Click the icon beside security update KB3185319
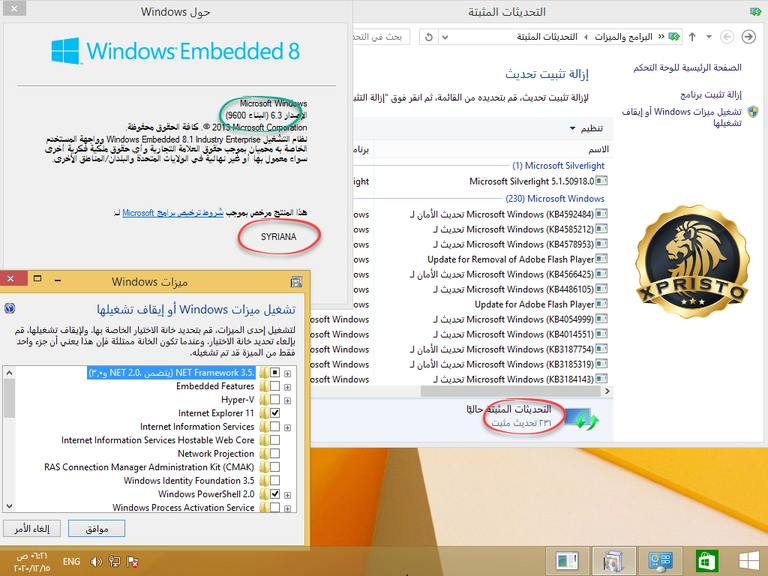 click(x=601, y=364)
